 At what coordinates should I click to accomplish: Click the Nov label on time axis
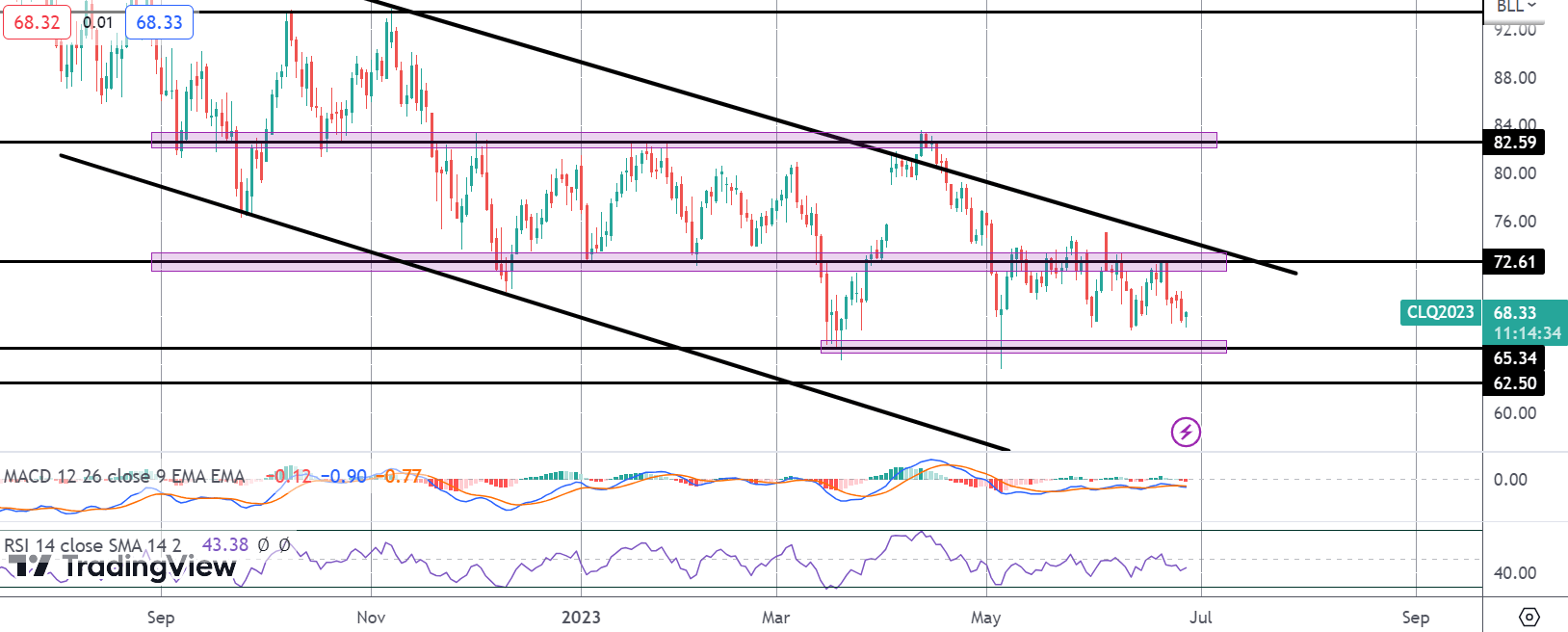click(x=371, y=618)
